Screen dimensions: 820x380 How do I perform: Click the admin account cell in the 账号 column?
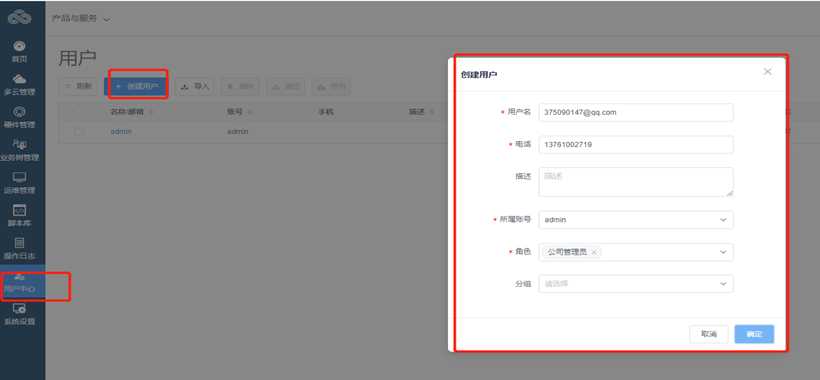(237, 132)
